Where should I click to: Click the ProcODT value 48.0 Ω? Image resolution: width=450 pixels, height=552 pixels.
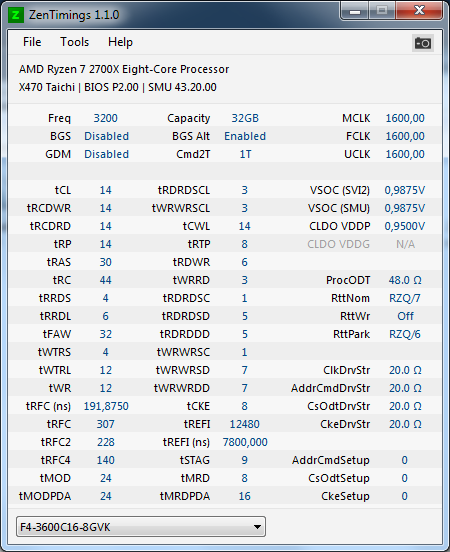click(x=405, y=280)
